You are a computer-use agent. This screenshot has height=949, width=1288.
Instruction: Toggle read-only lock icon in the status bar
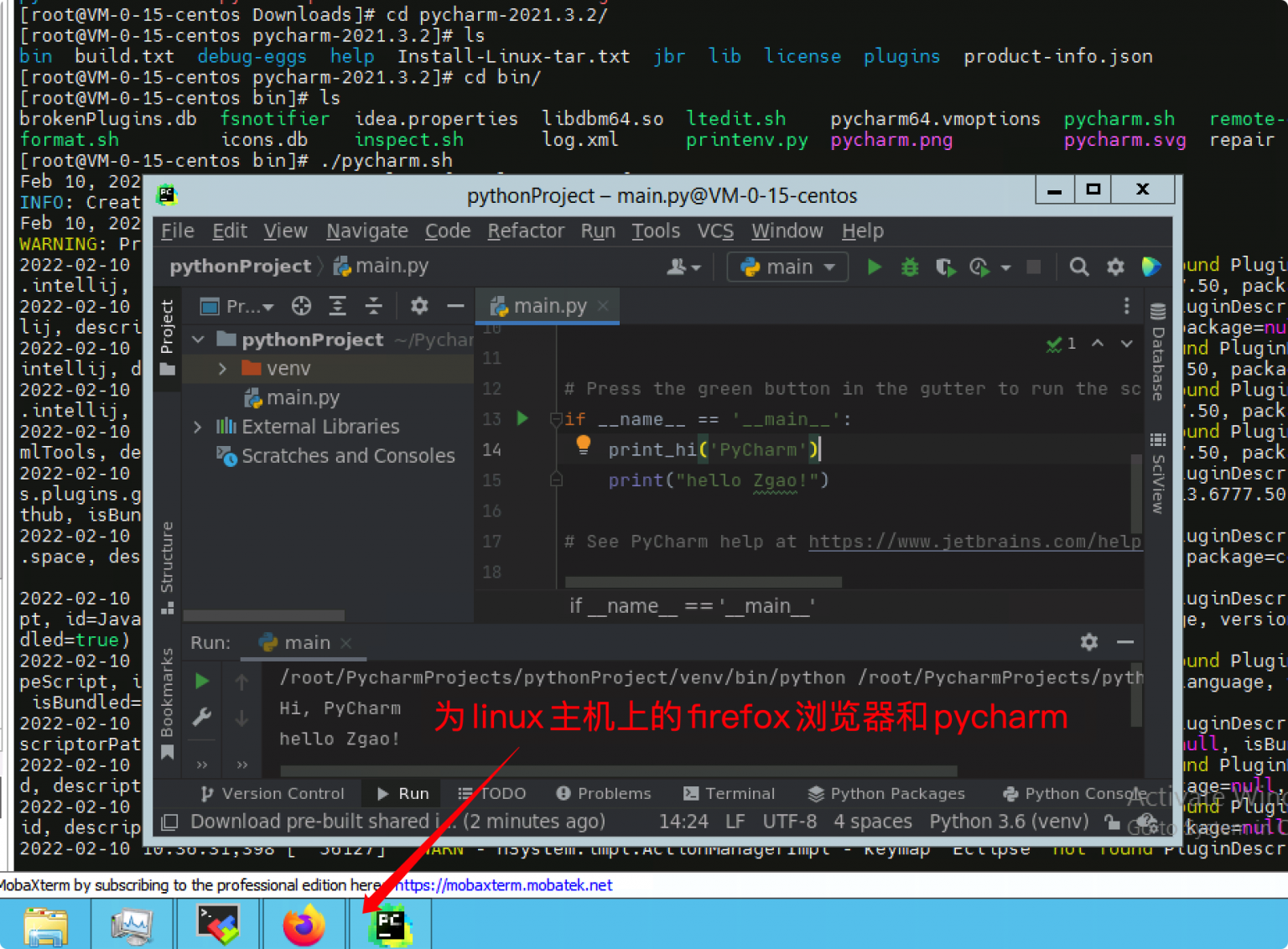[1112, 822]
